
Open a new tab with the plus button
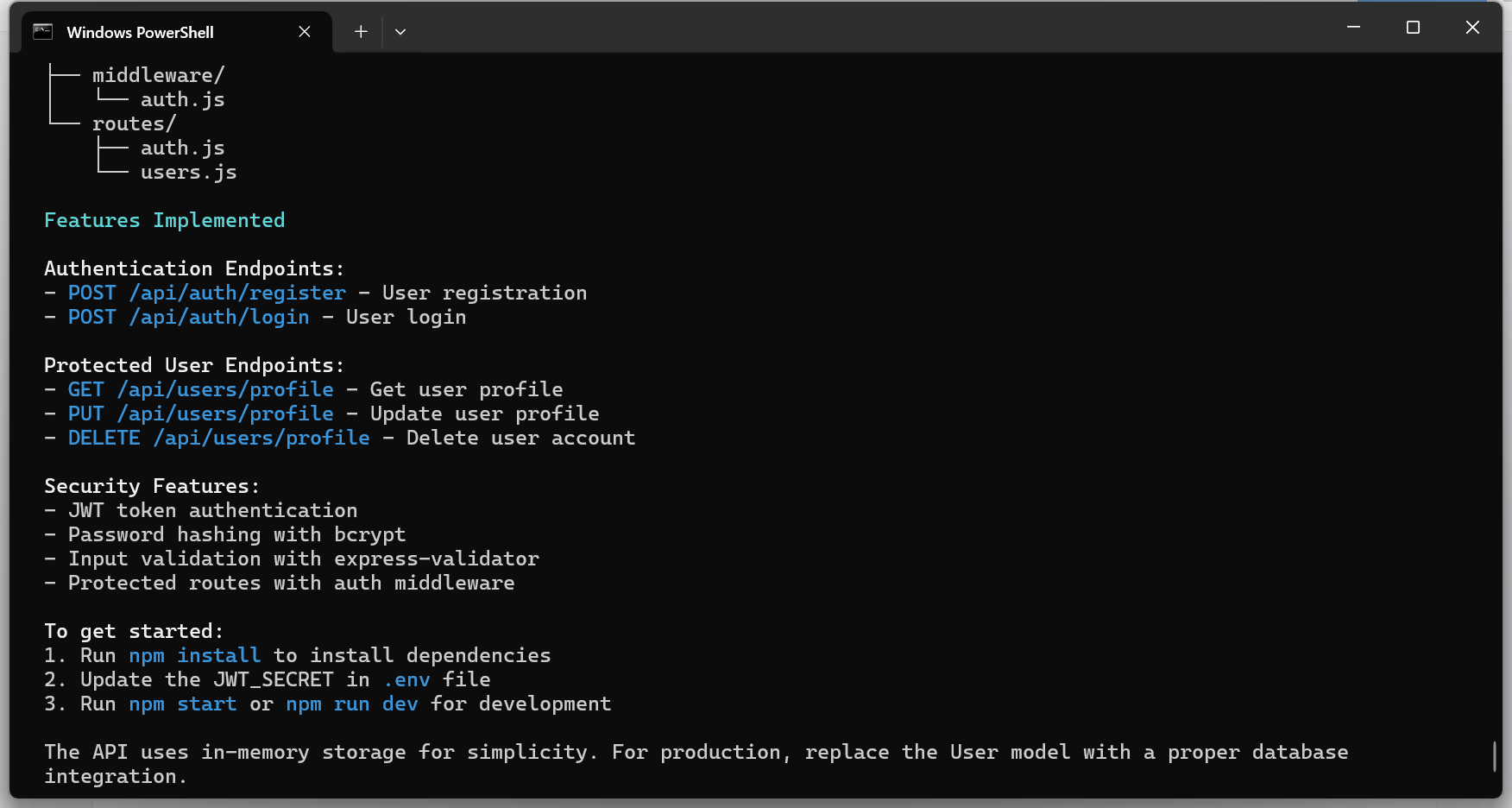361,32
